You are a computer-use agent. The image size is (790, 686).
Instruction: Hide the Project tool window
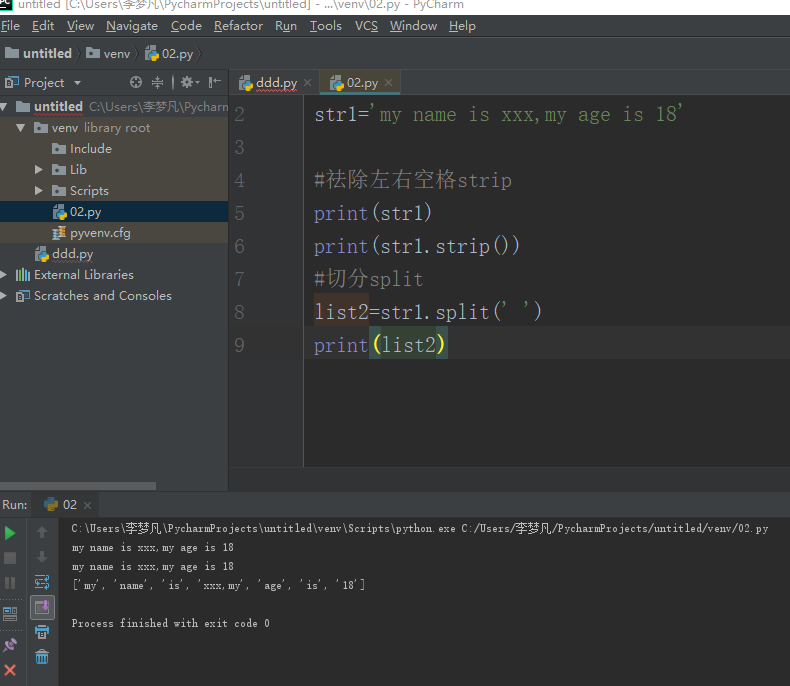(215, 82)
